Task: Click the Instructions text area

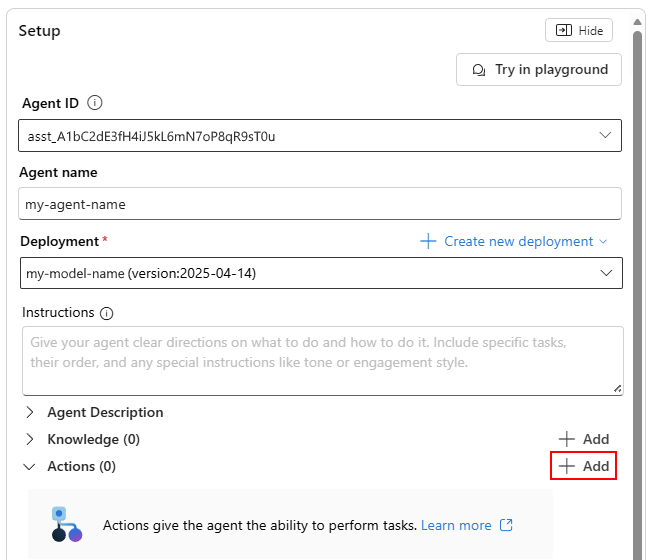Action: tap(323, 361)
